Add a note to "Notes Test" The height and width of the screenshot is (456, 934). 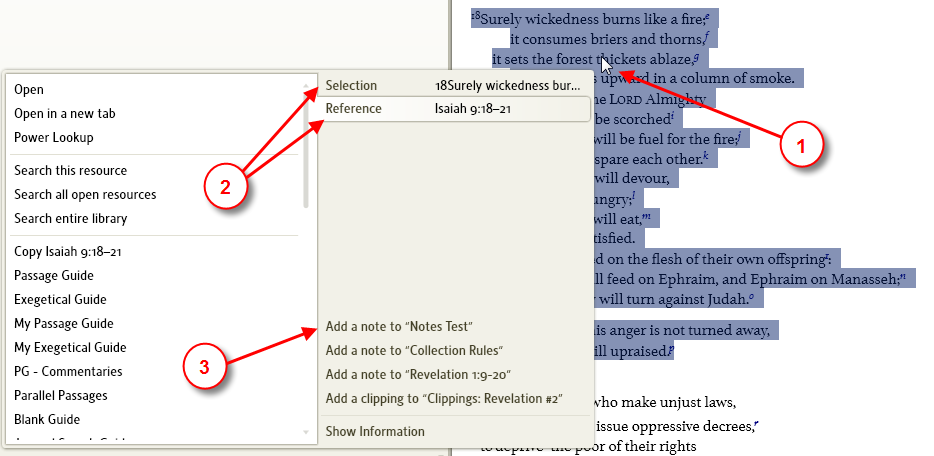coord(398,326)
